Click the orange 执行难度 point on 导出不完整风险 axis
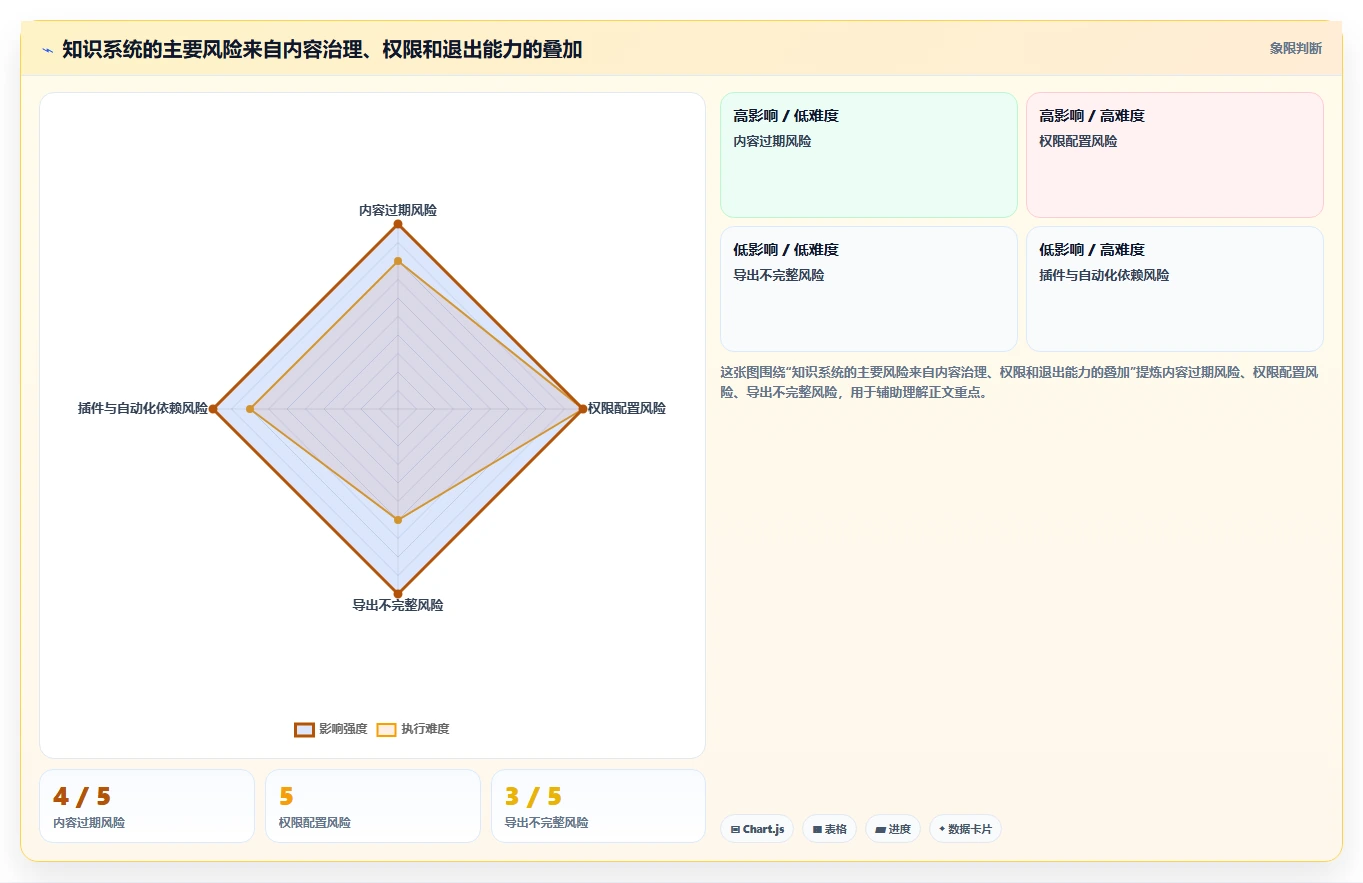This screenshot has width=1363, height=883. pyautogui.click(x=398, y=520)
